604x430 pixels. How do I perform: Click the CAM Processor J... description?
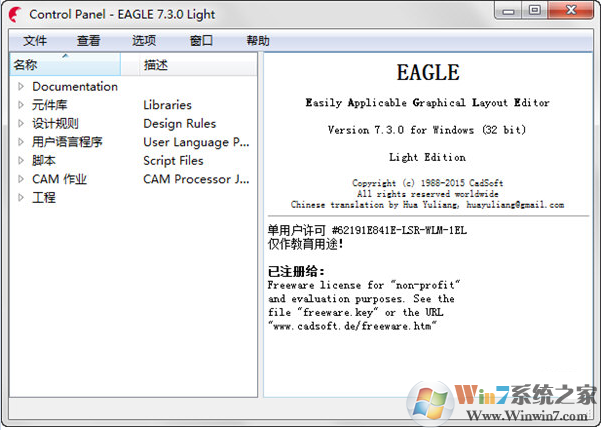pos(196,179)
